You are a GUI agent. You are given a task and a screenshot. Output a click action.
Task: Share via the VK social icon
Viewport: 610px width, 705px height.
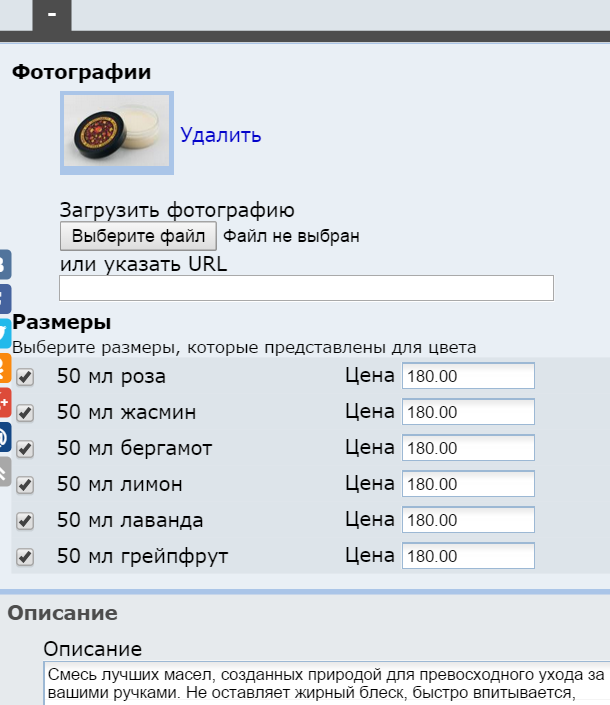(5, 264)
